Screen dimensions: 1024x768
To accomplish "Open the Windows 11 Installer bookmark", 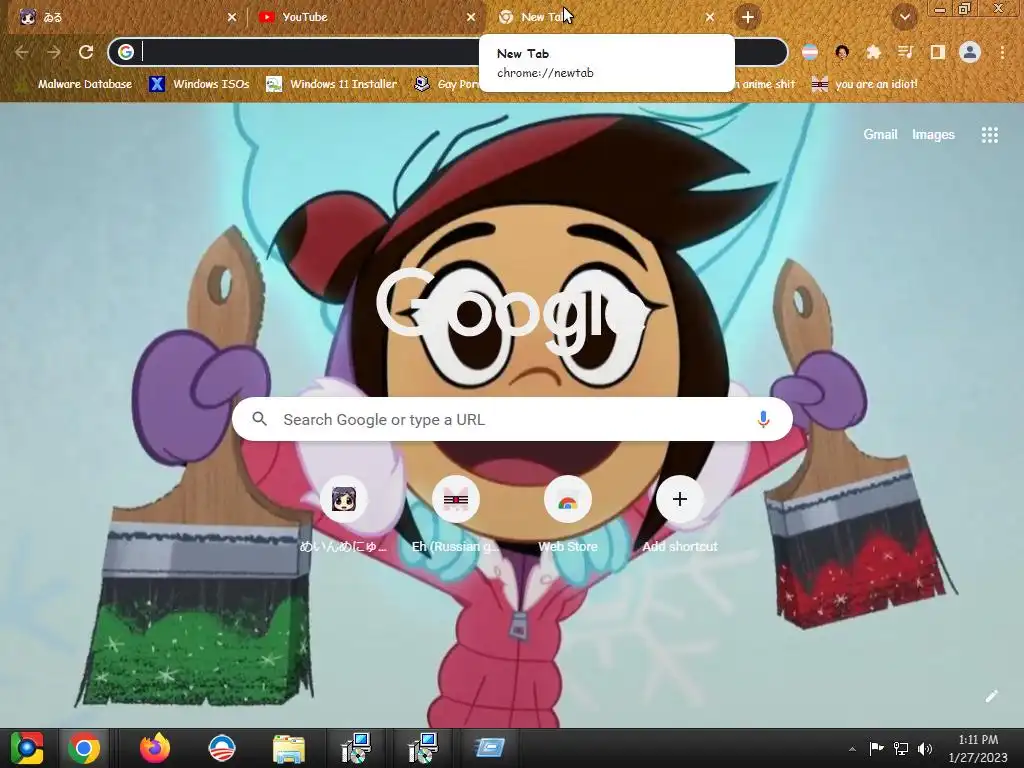I will [x=332, y=84].
